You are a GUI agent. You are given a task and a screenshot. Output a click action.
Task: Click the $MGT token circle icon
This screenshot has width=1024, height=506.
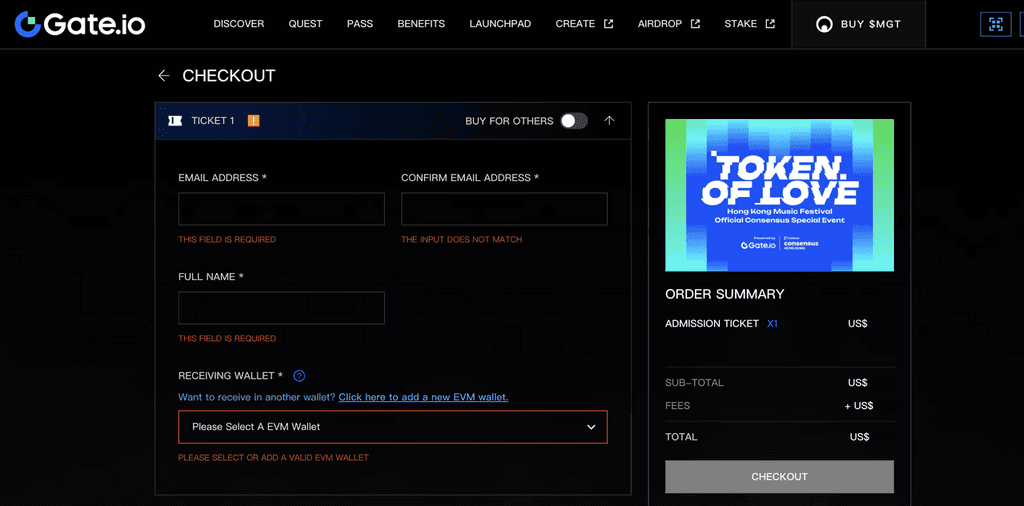[x=824, y=24]
